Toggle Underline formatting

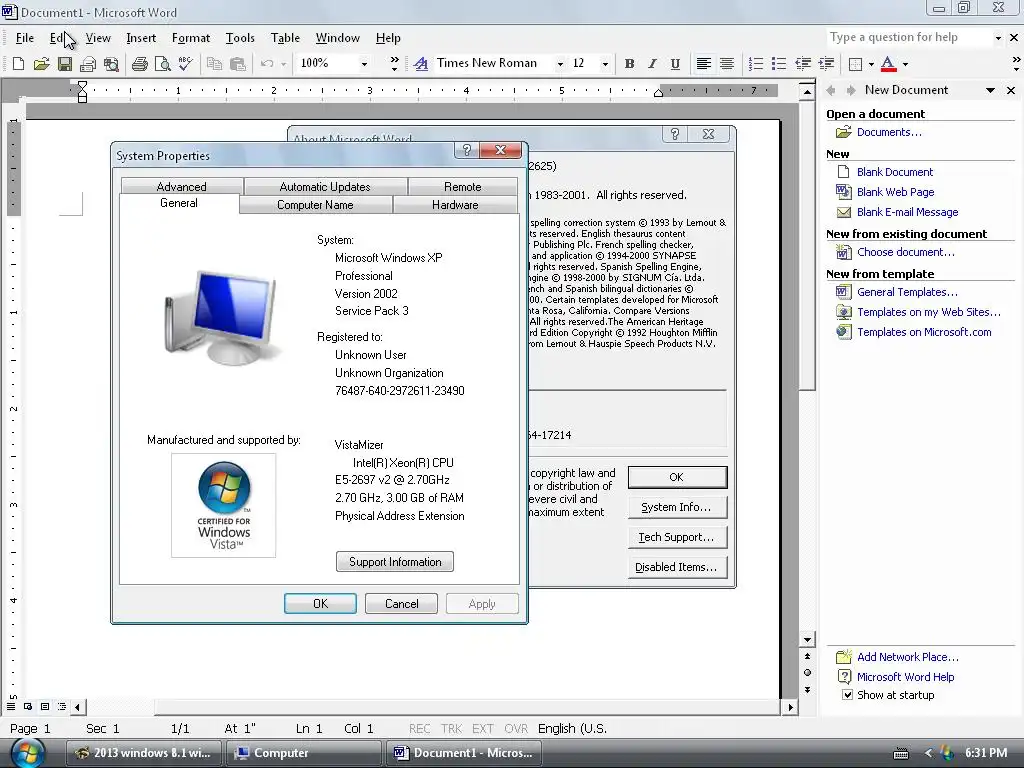click(675, 63)
